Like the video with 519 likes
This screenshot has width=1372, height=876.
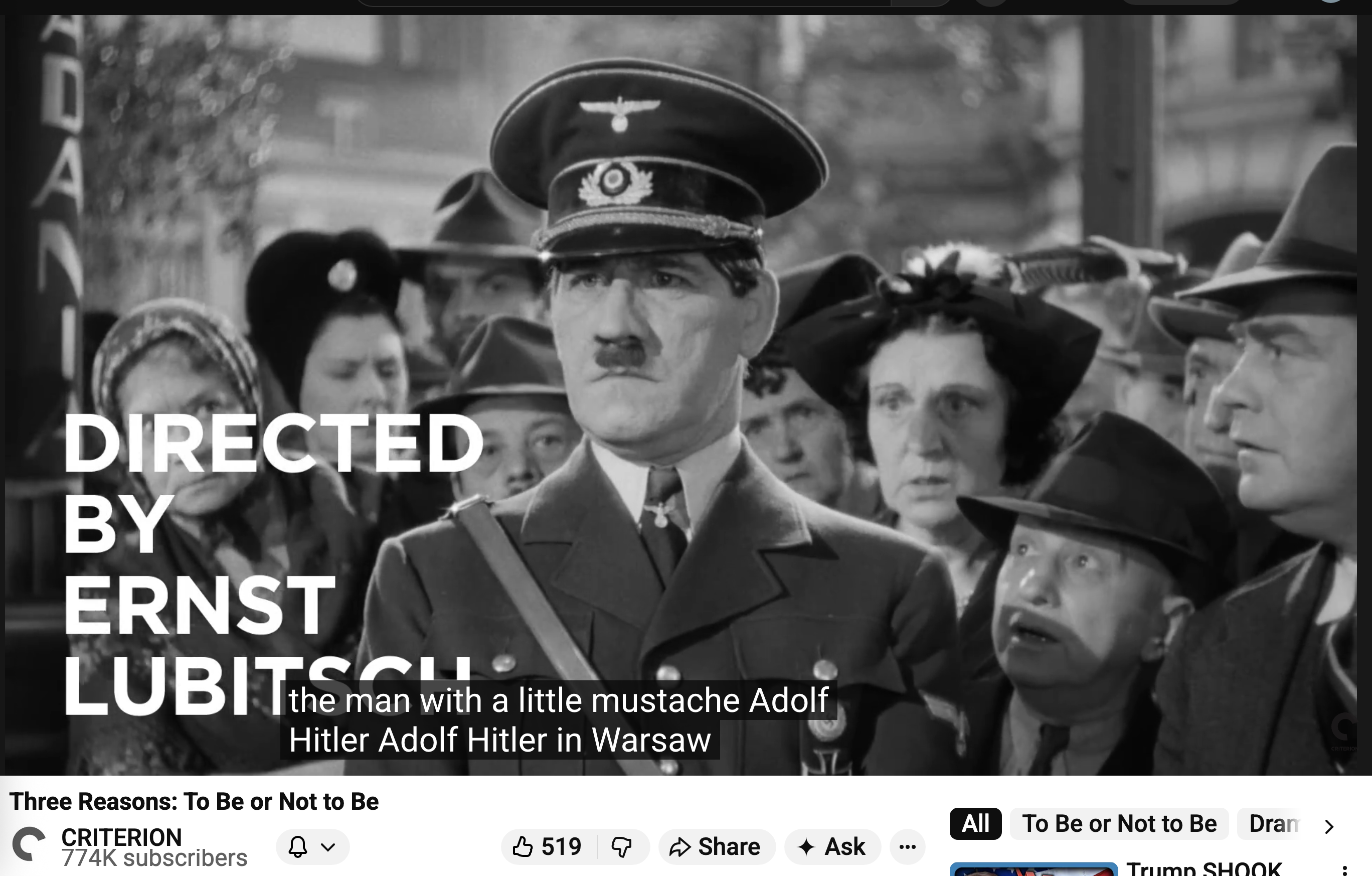point(548,846)
